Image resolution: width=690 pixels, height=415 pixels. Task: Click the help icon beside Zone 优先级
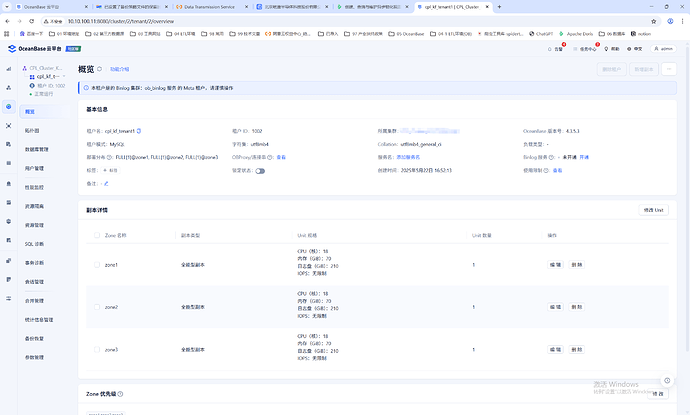pos(121,394)
